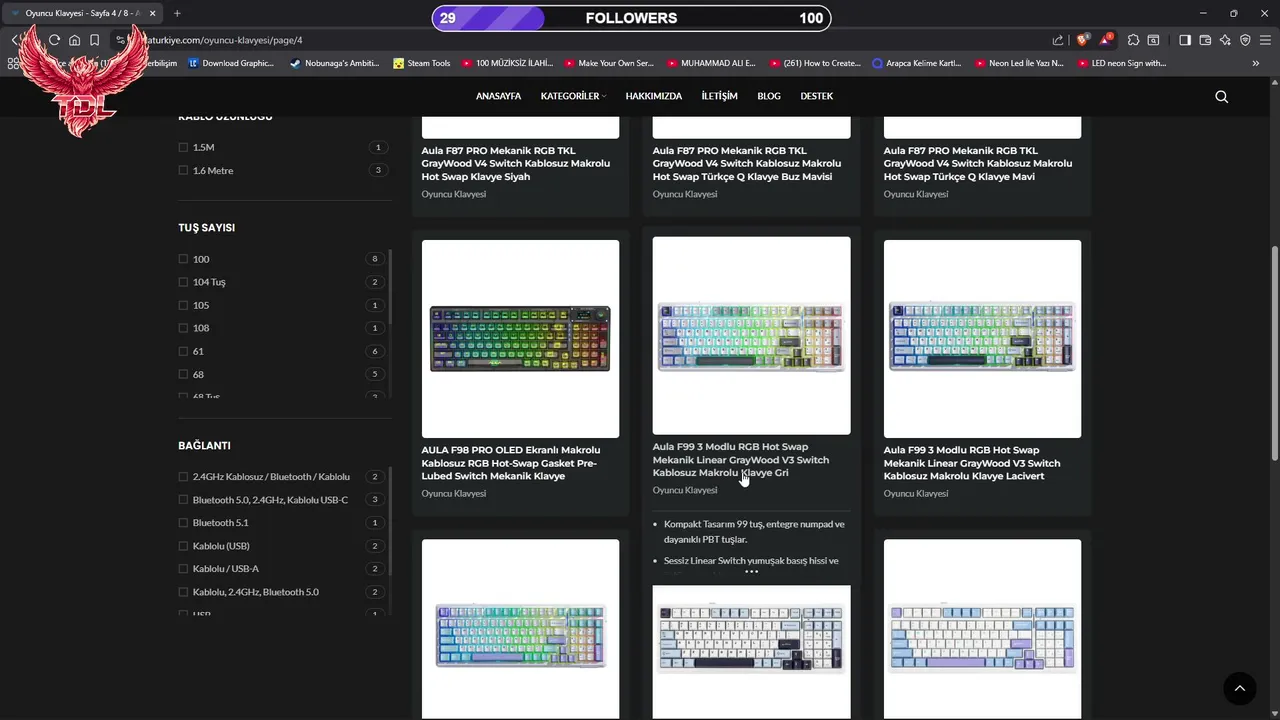Click the TUŞ SAYISI filter list scrollbar
Viewport: 1280px width, 720px height.
390,285
